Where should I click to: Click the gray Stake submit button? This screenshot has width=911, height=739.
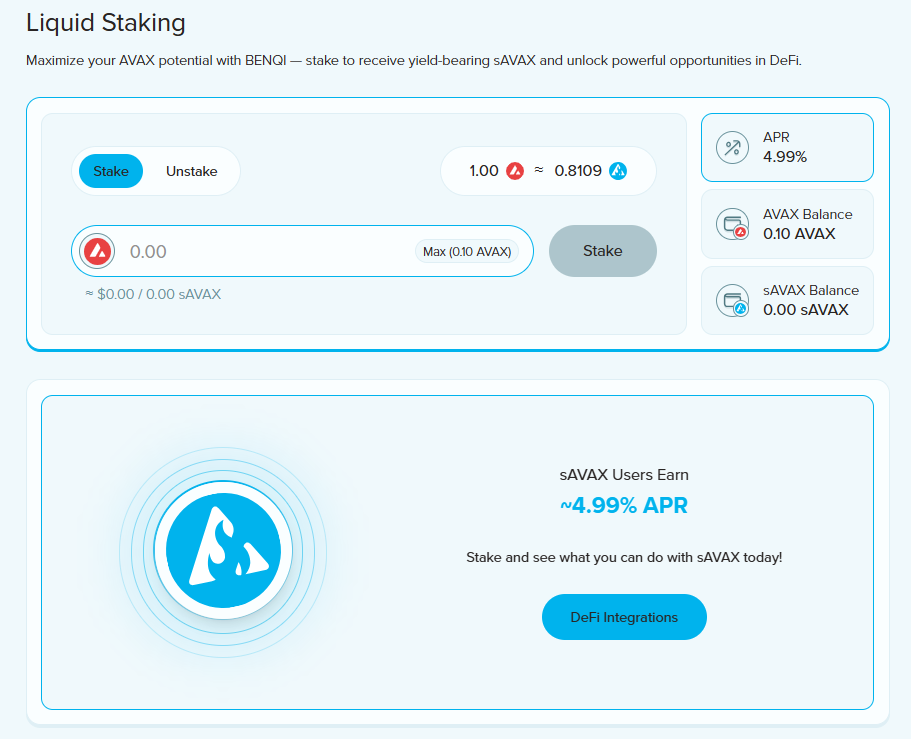click(602, 251)
